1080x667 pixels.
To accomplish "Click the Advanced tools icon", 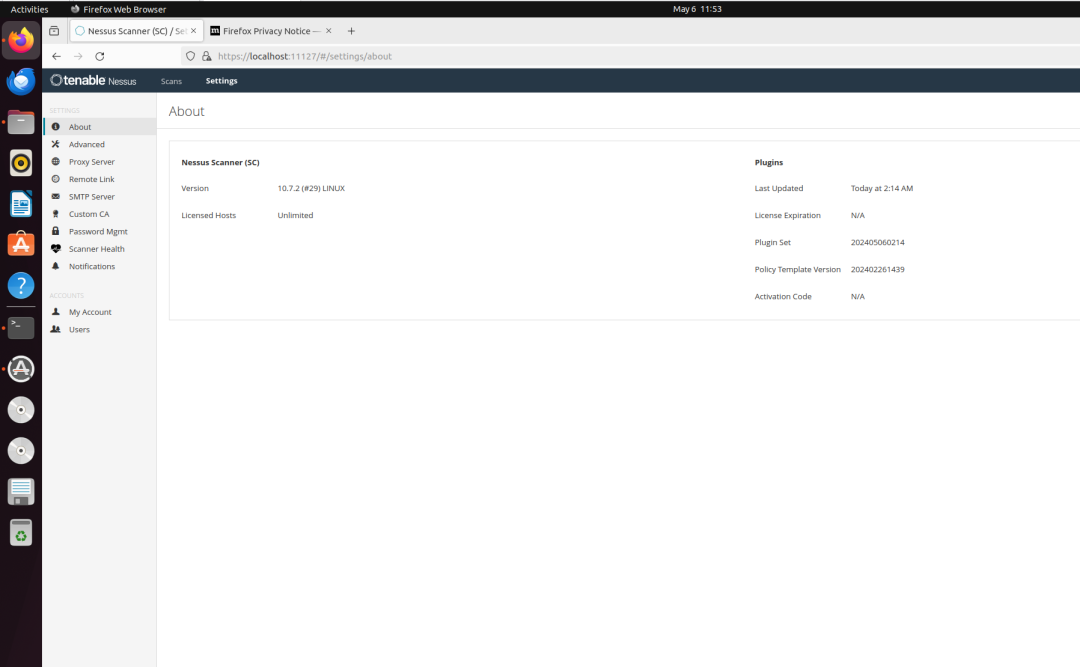I will pos(56,144).
